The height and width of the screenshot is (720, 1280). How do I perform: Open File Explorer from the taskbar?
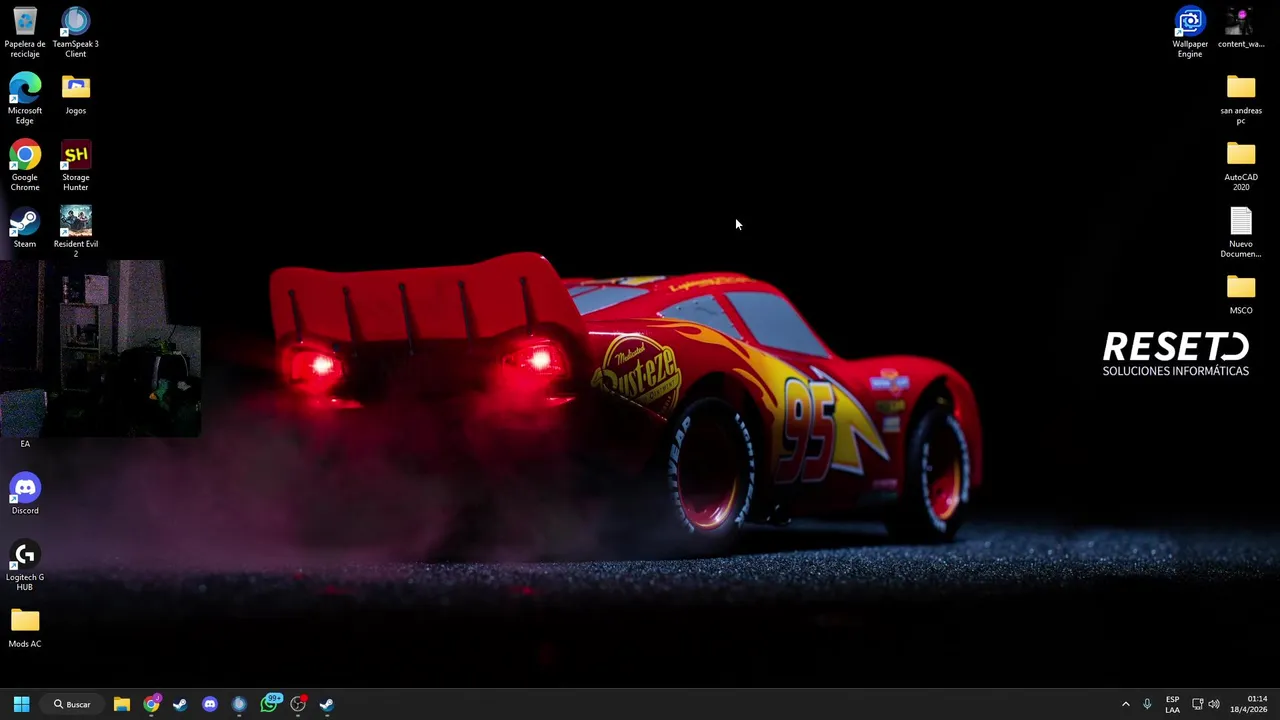pyautogui.click(x=122, y=704)
